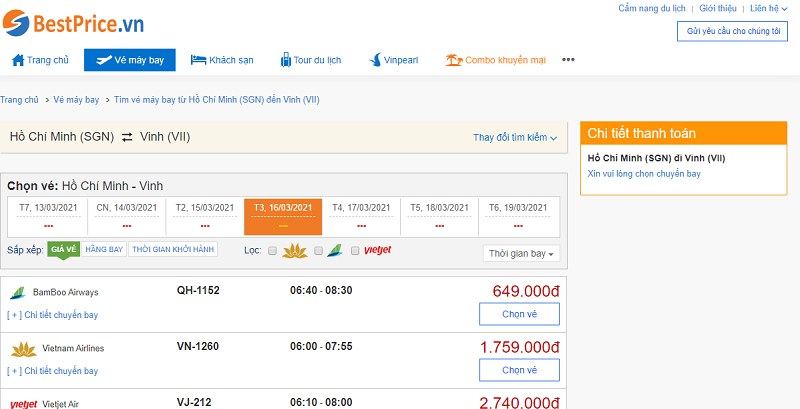Click Xin vui lòng chọn chuyến bay text
The width and height of the screenshot is (800, 409).
coord(644,174)
